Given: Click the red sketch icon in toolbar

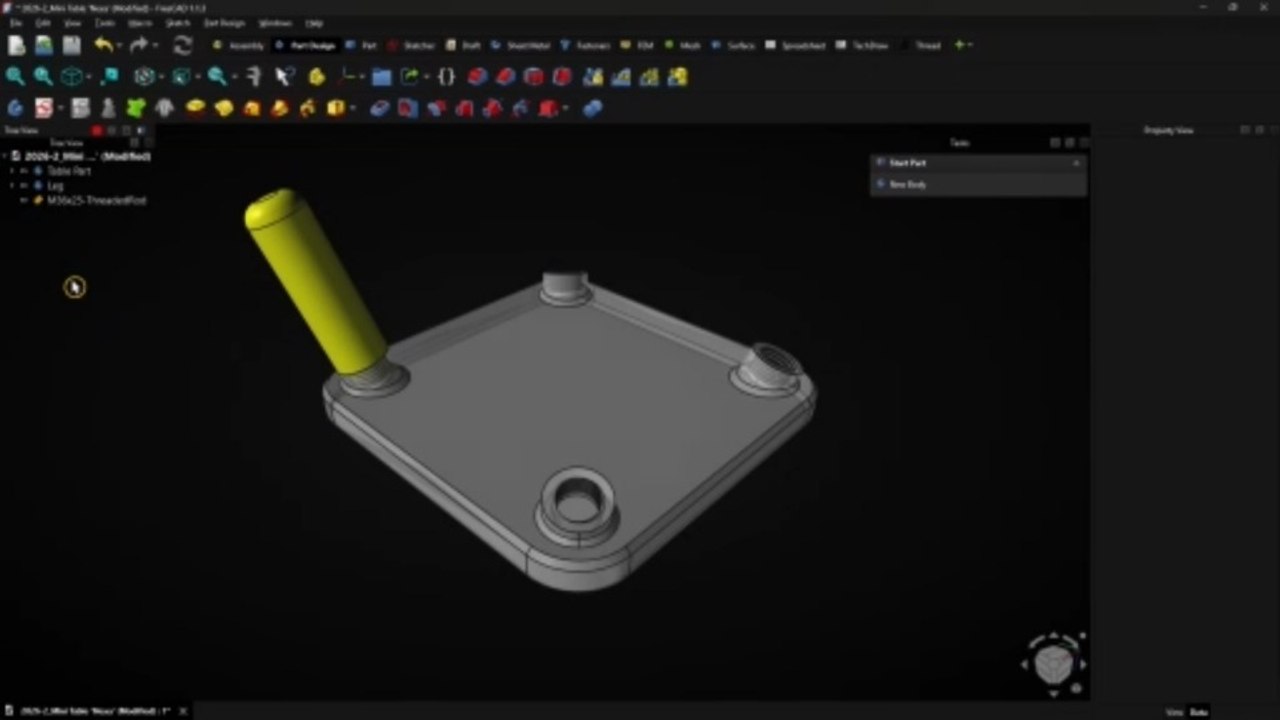Looking at the screenshot, I should (44, 107).
